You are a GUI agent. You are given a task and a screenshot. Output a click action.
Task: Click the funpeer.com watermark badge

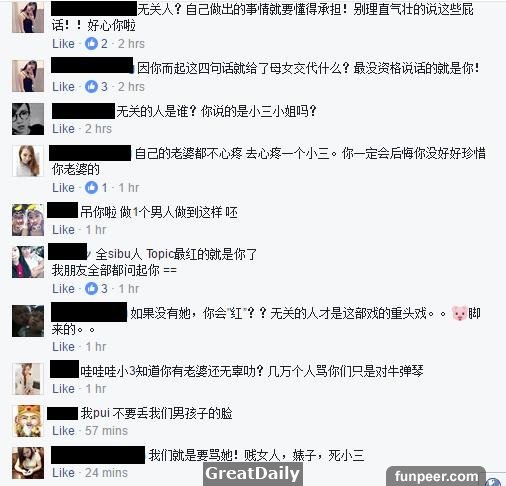click(x=436, y=476)
